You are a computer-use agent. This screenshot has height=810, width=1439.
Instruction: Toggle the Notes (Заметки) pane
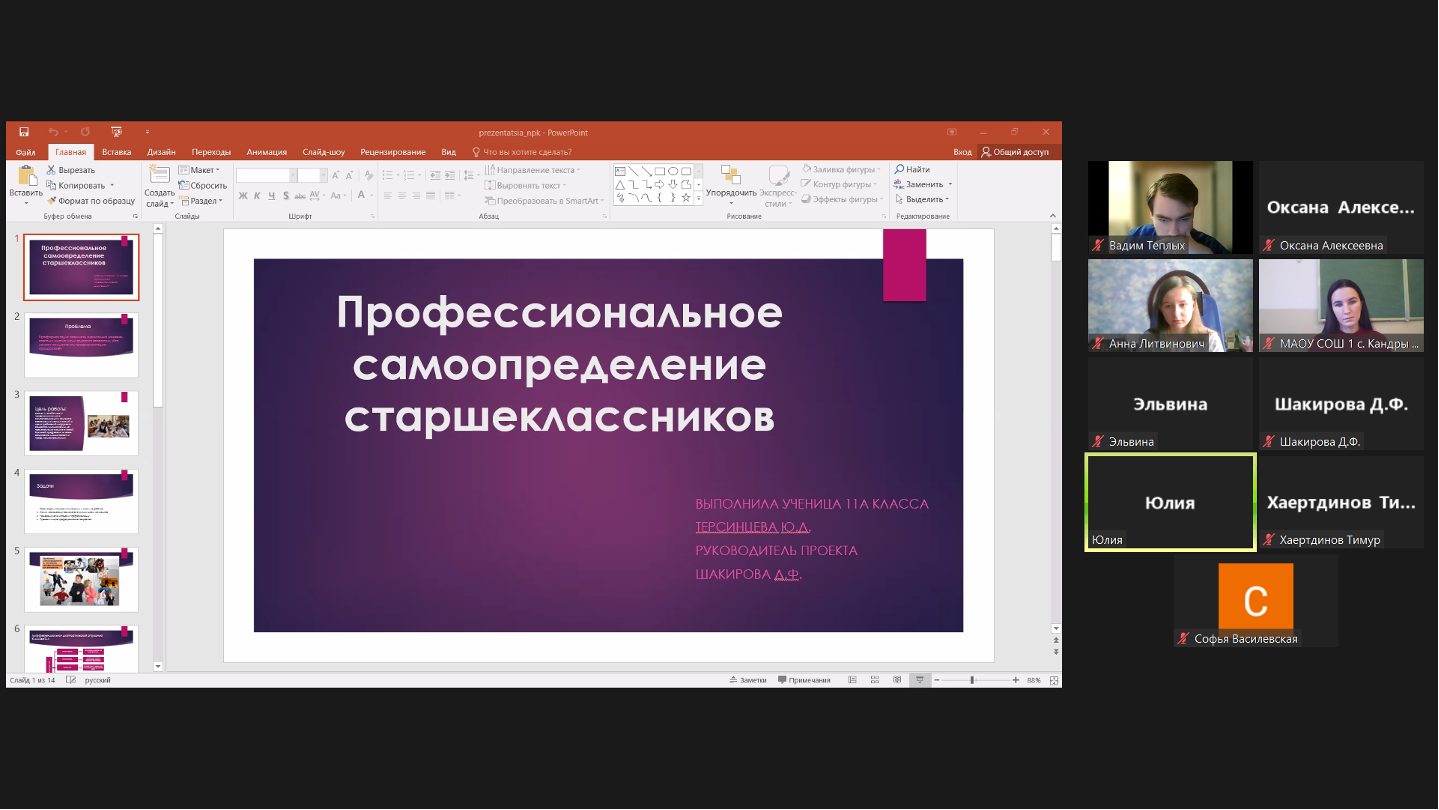747,680
